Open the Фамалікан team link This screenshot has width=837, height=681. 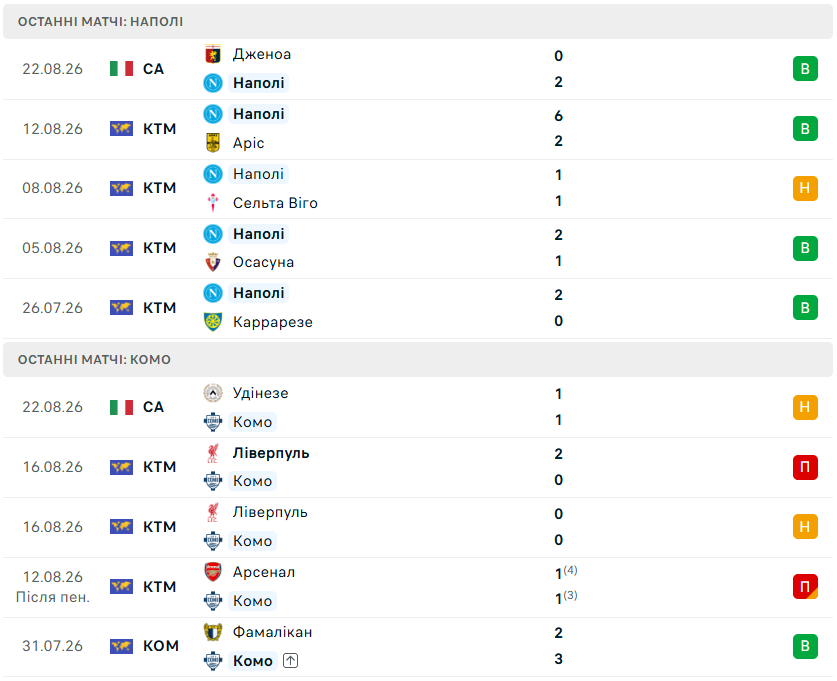click(272, 632)
